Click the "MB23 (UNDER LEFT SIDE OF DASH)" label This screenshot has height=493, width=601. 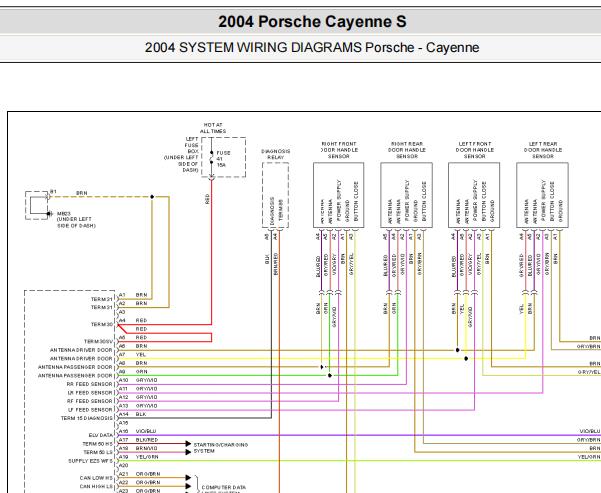click(x=76, y=220)
